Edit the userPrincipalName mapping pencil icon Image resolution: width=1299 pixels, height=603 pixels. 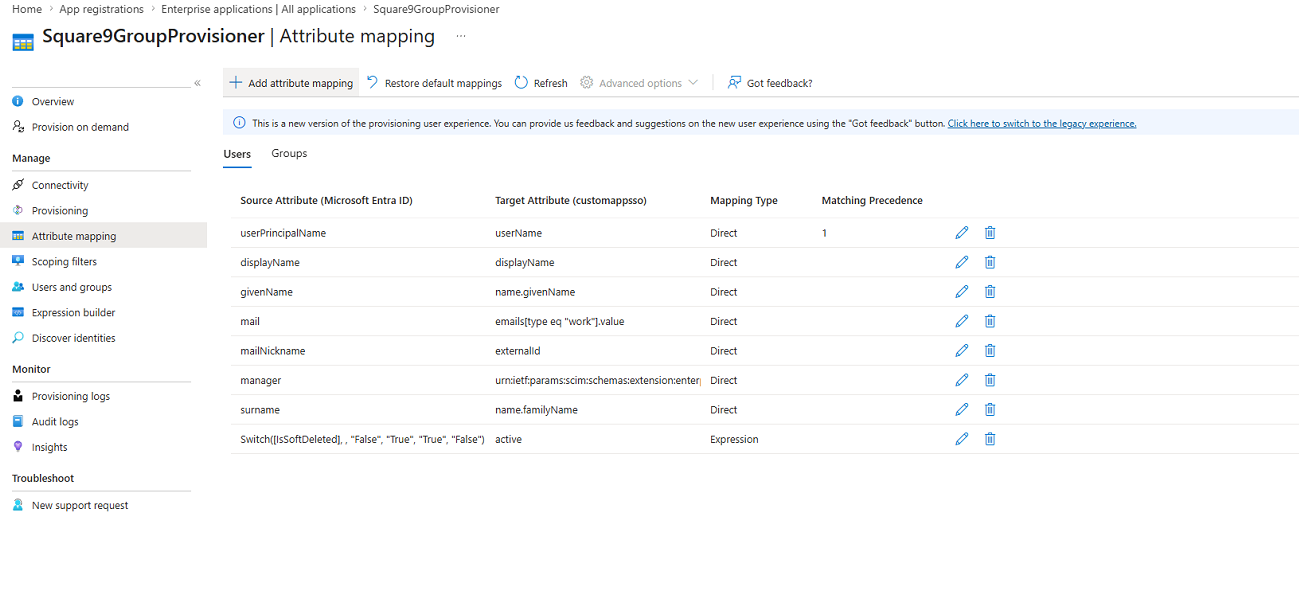tap(961, 232)
